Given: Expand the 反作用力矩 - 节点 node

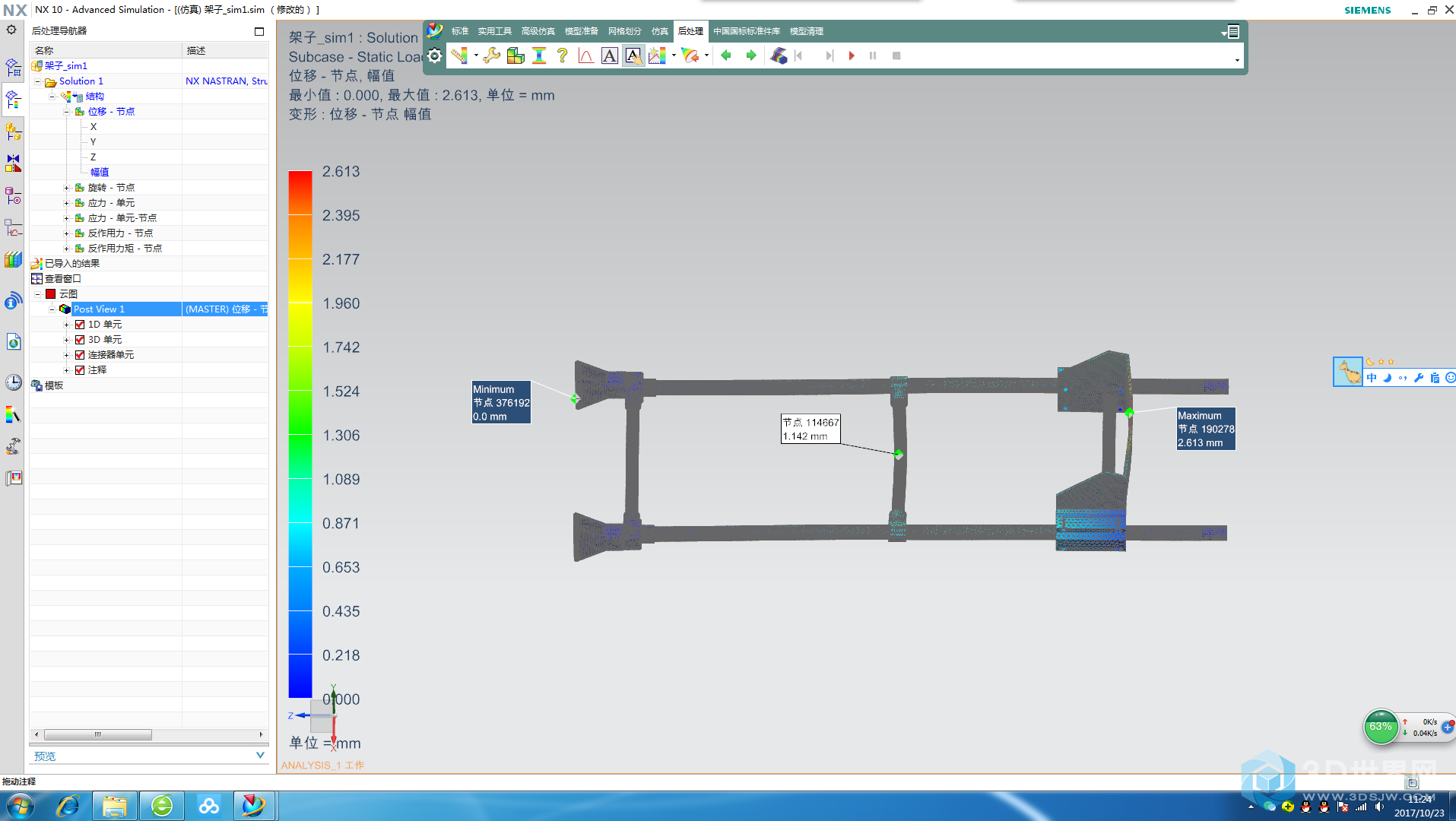Looking at the screenshot, I should [66, 249].
